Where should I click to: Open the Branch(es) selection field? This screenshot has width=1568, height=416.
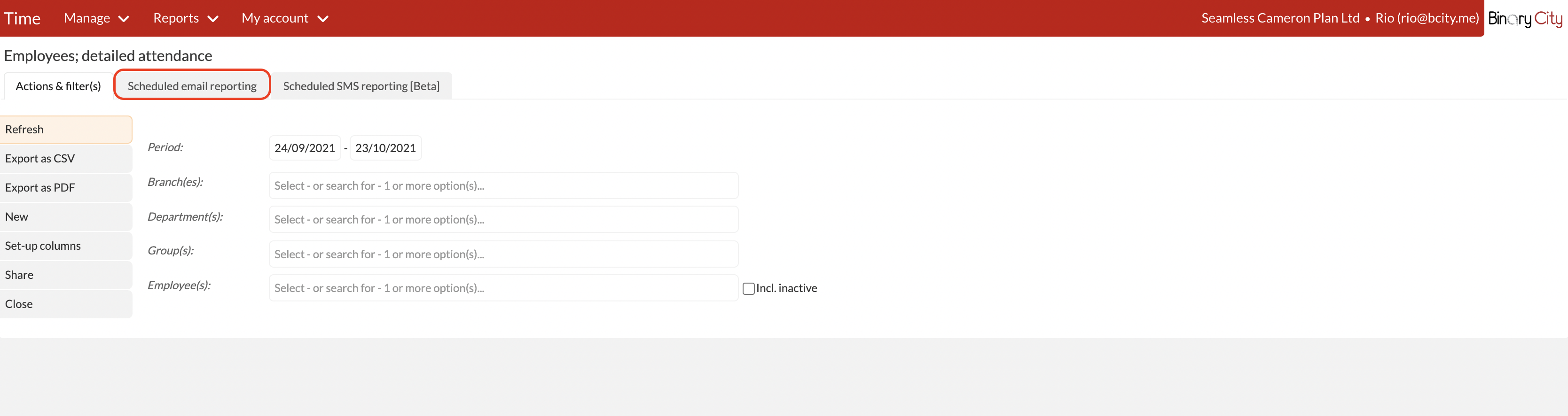coord(503,185)
